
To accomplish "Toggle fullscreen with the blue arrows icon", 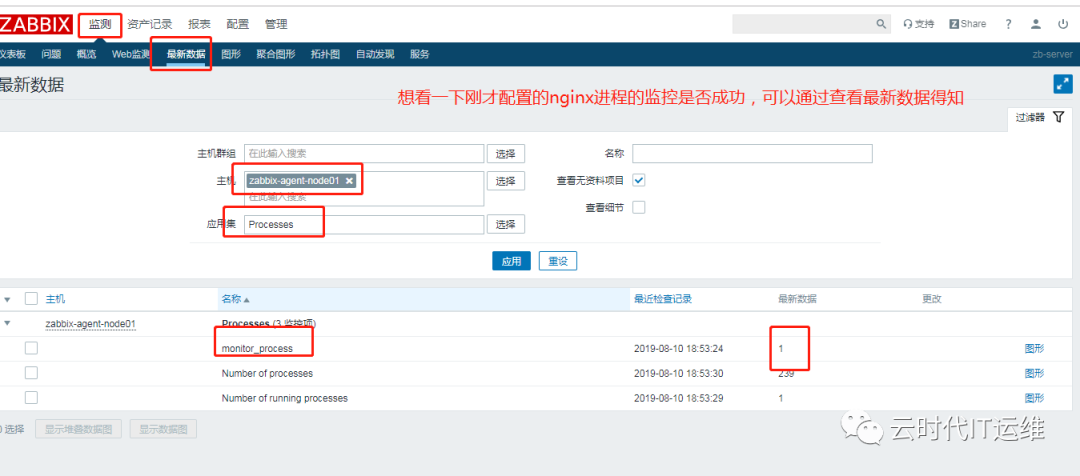I will coord(1063,84).
